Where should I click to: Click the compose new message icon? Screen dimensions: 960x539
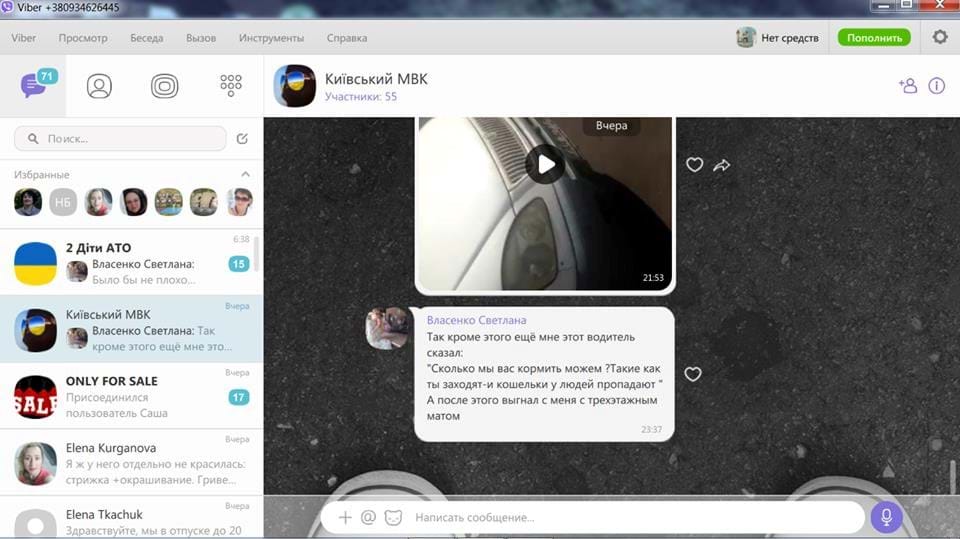[x=242, y=139]
